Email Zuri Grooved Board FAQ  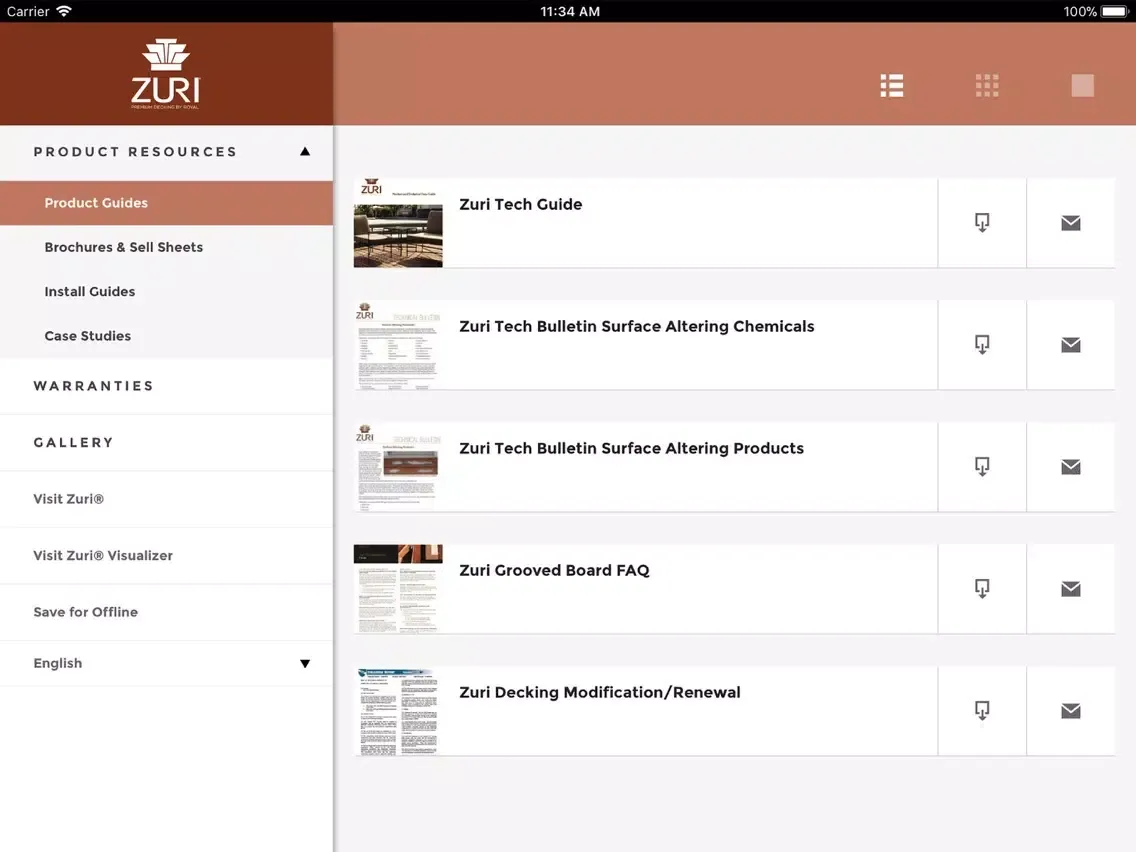click(1071, 588)
